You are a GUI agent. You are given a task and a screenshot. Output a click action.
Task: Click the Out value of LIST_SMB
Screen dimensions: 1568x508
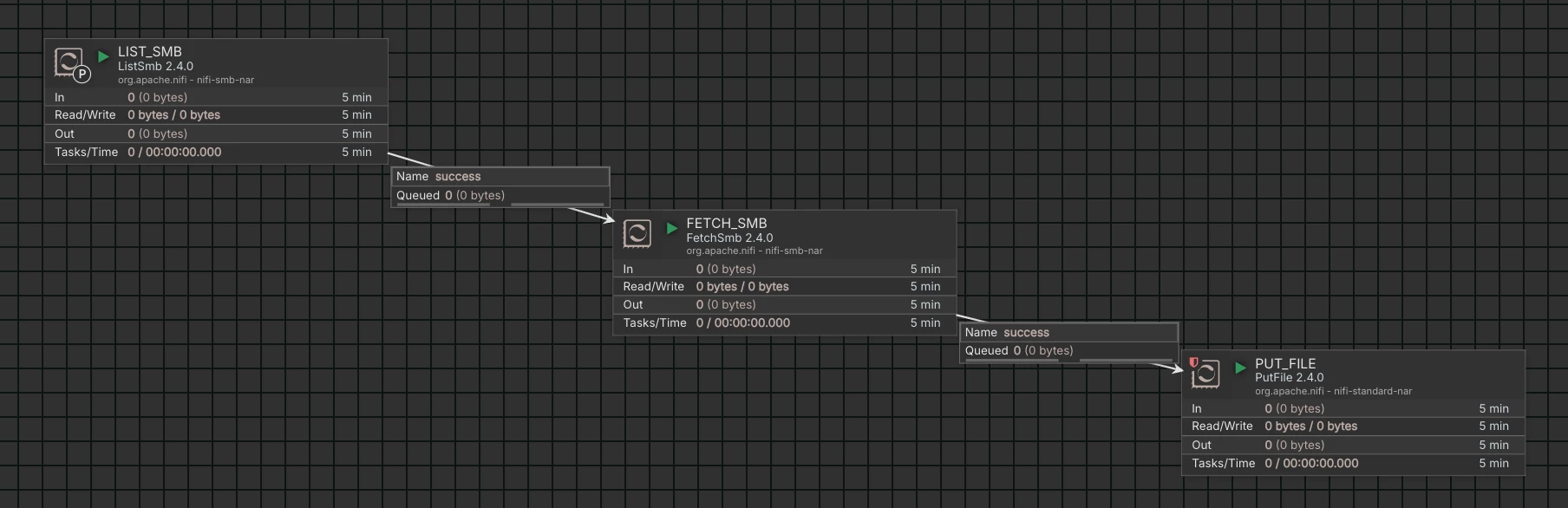(x=157, y=134)
